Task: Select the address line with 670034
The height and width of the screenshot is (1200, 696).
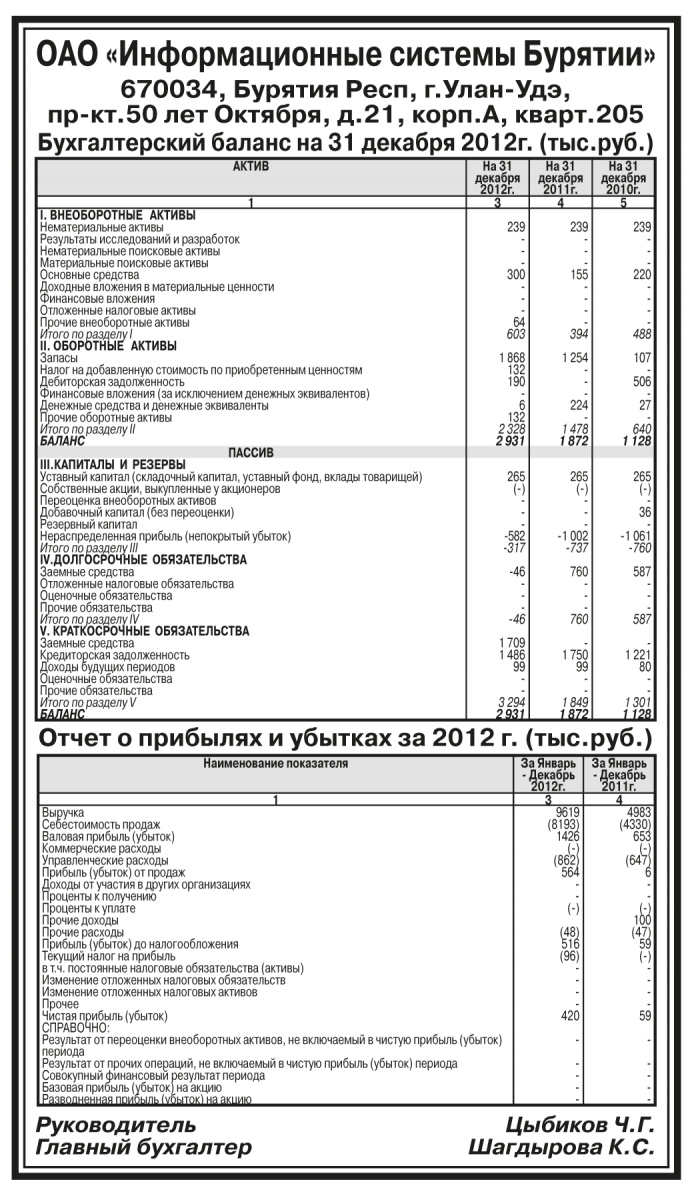Action: click(347, 90)
